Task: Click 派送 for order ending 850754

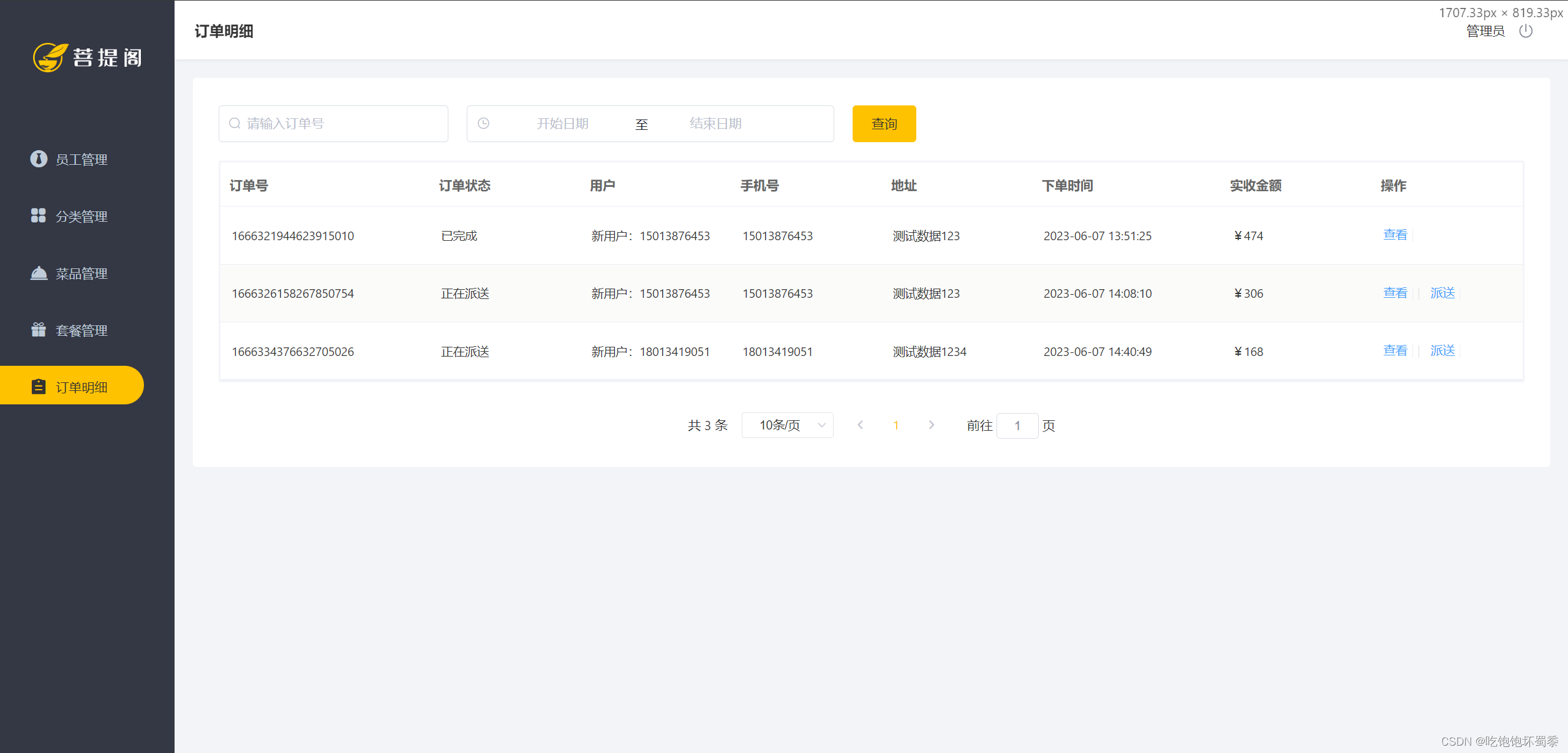Action: click(1442, 293)
